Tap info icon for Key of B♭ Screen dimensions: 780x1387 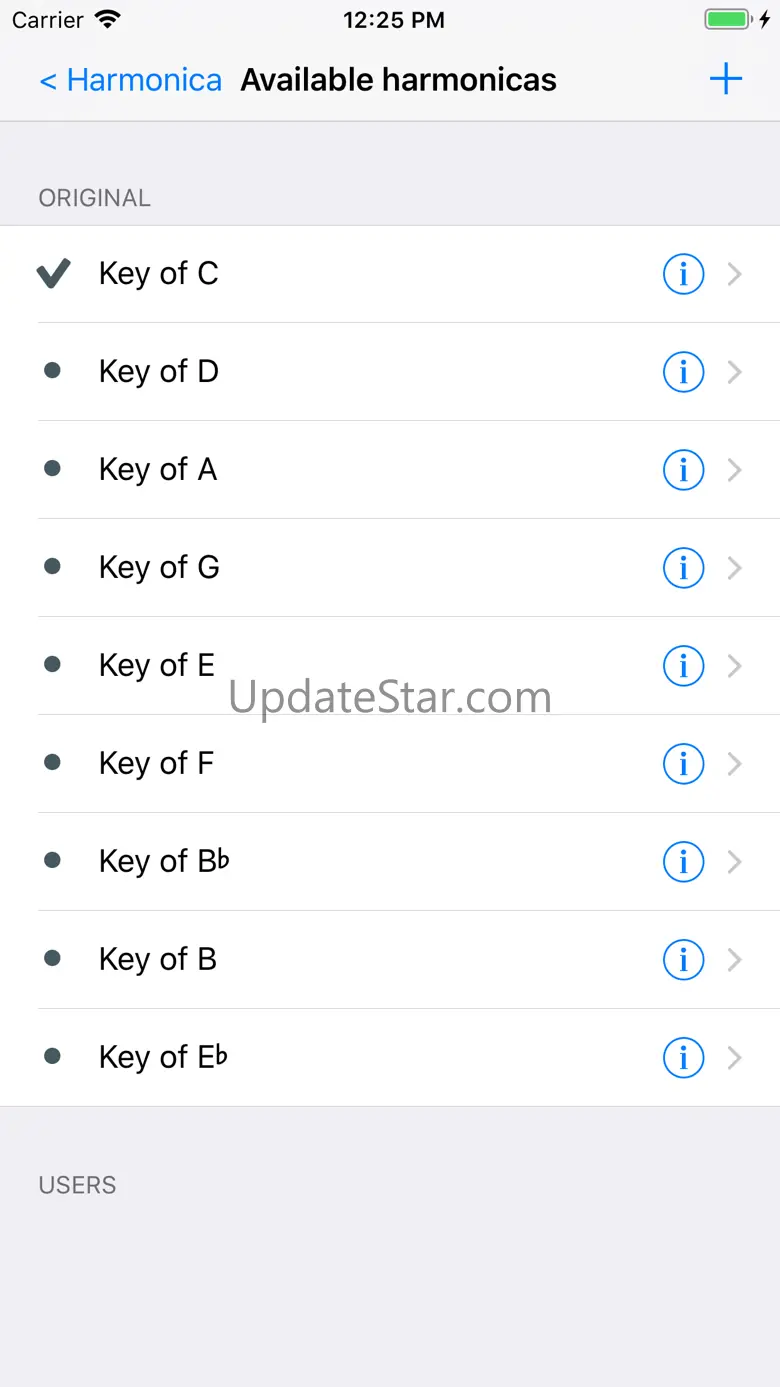pyautogui.click(x=684, y=862)
